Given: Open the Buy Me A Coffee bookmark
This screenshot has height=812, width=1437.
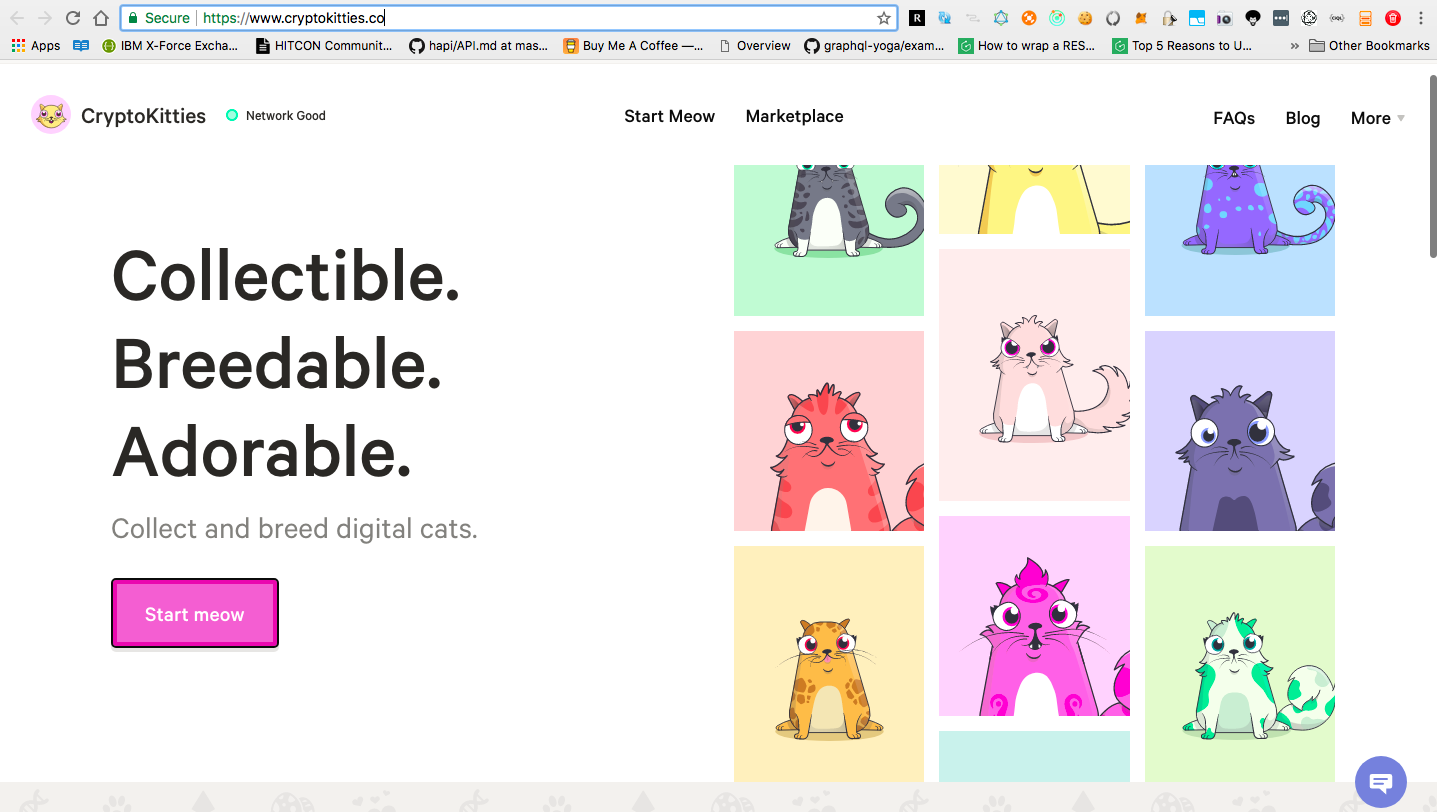Looking at the screenshot, I should tap(633, 45).
